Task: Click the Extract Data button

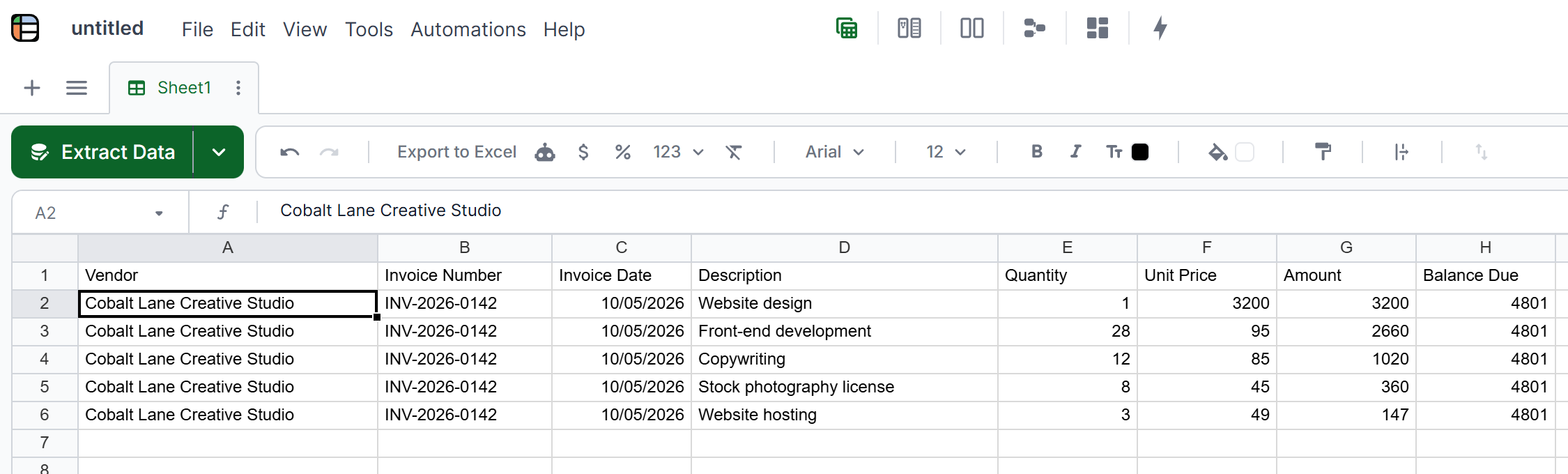Action: point(102,152)
